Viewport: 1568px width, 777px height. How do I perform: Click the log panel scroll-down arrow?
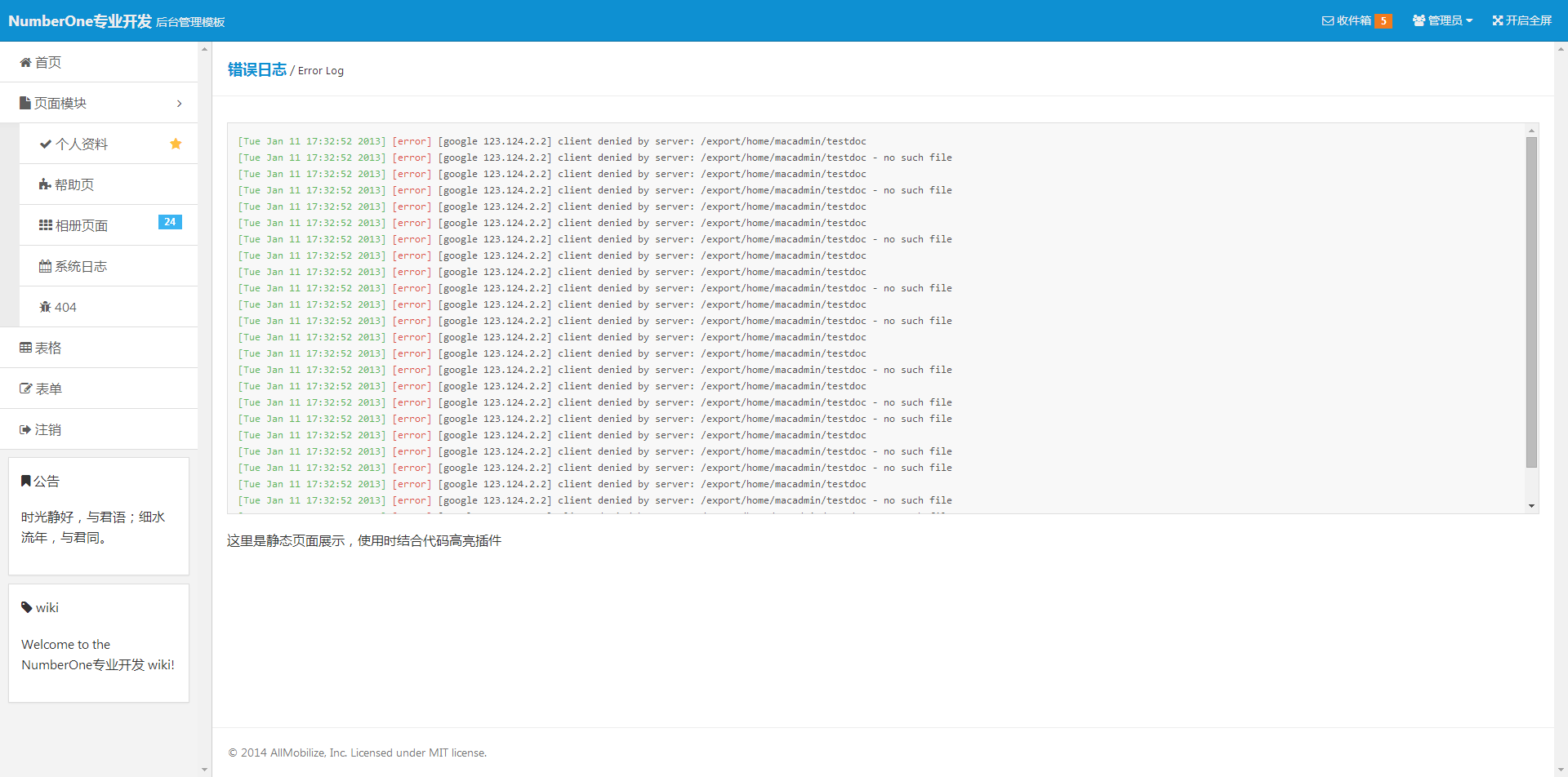click(1531, 506)
